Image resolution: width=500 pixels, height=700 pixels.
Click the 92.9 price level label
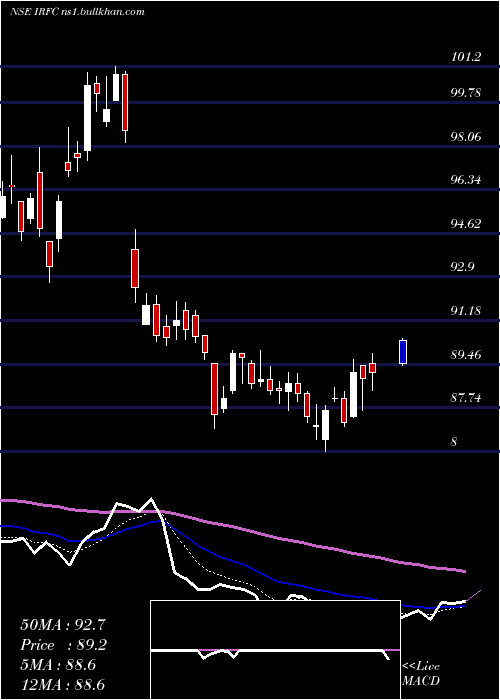coord(463,267)
